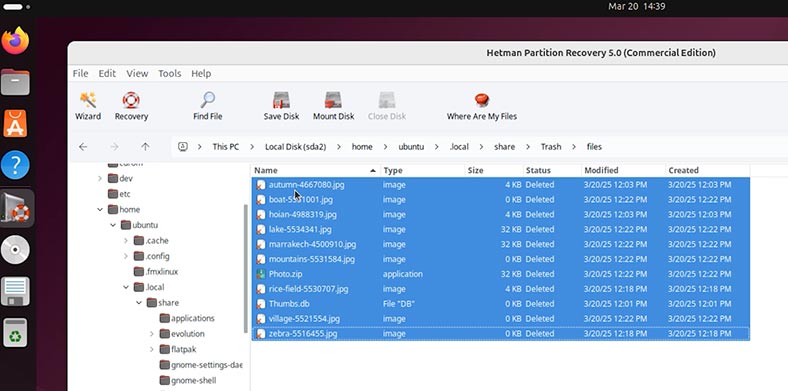
Task: Open the Trash from the dock
Action: (15, 332)
